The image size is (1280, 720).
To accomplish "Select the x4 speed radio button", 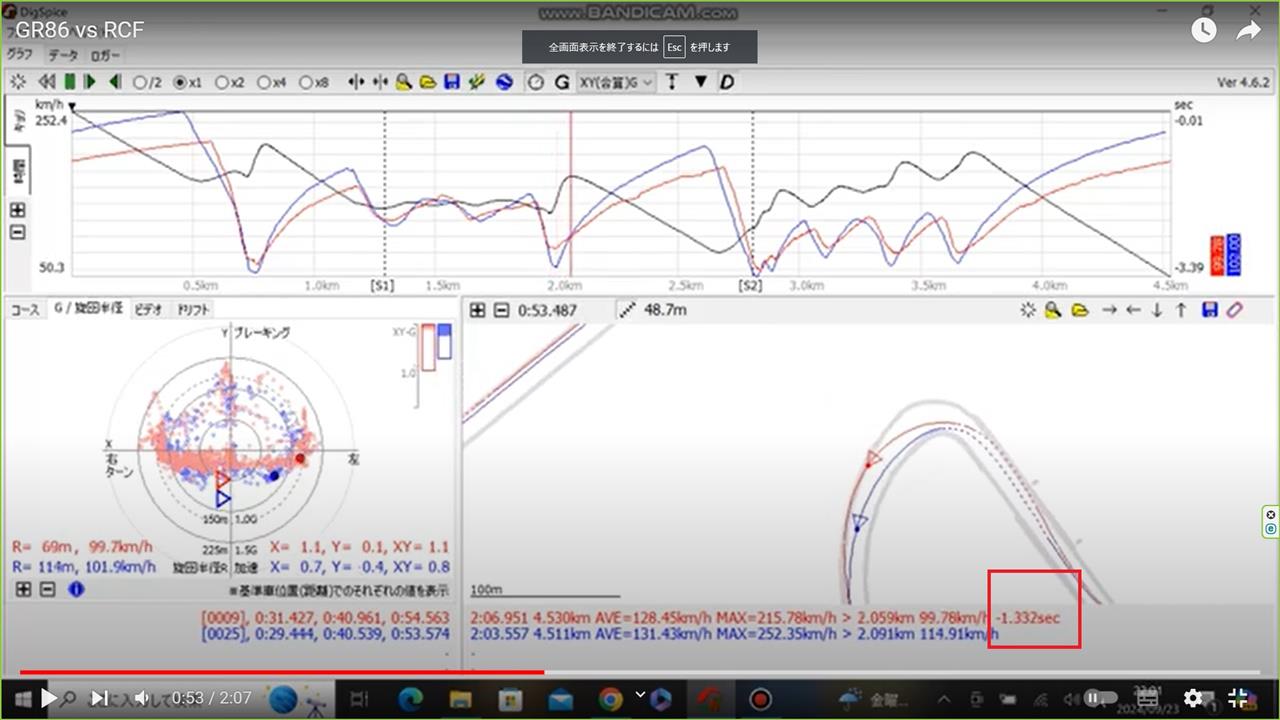I will tap(272, 83).
